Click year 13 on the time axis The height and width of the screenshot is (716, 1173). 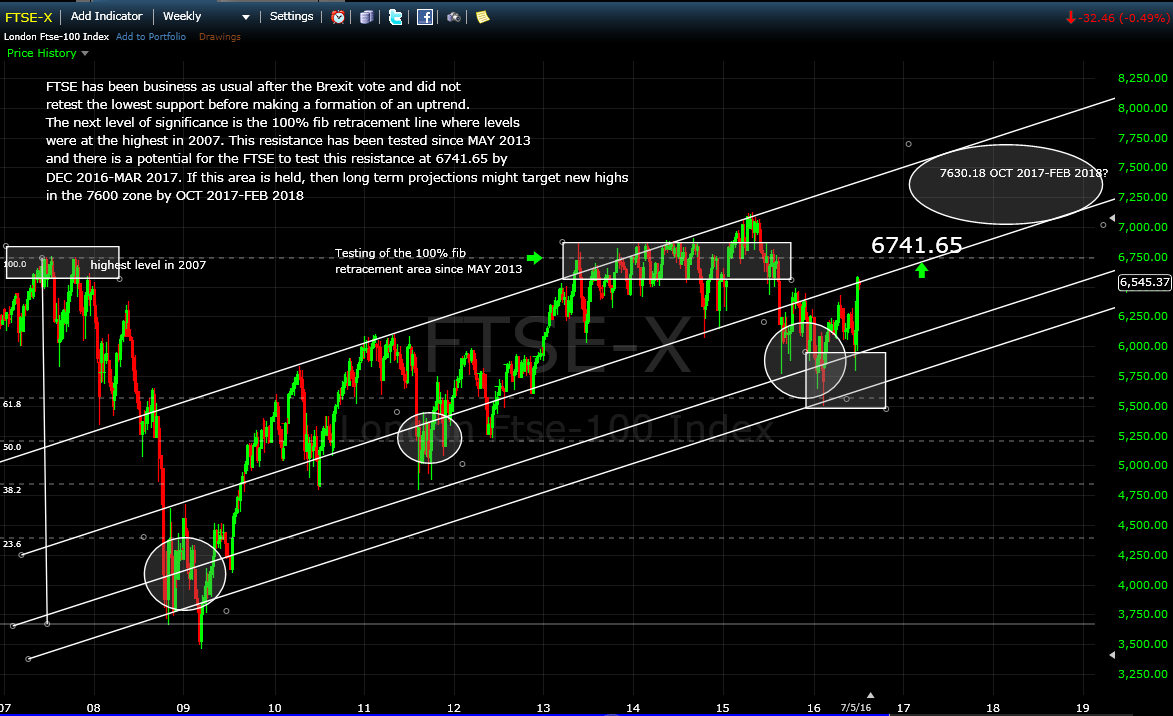pos(543,708)
